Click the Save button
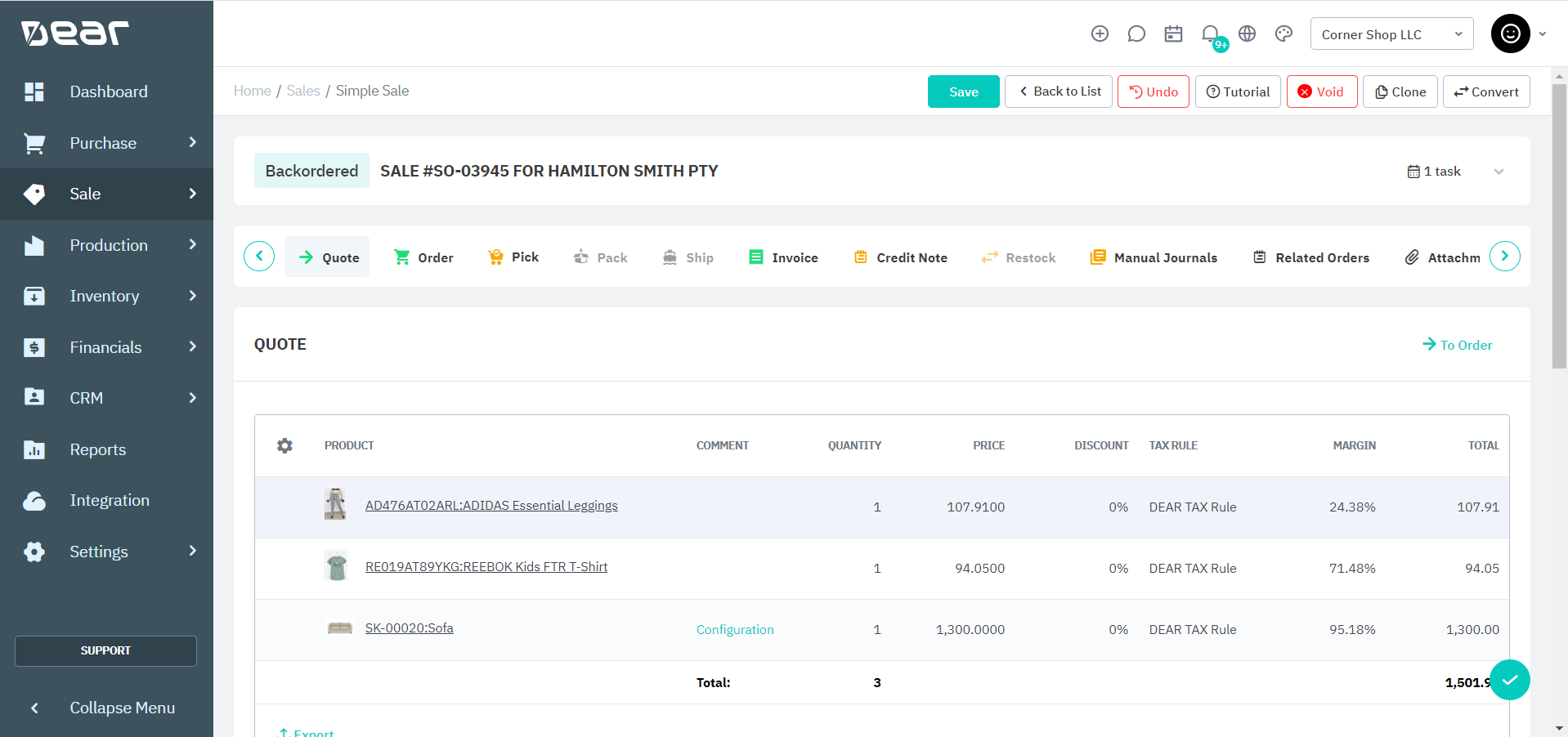The height and width of the screenshot is (737, 1568). coord(963,92)
